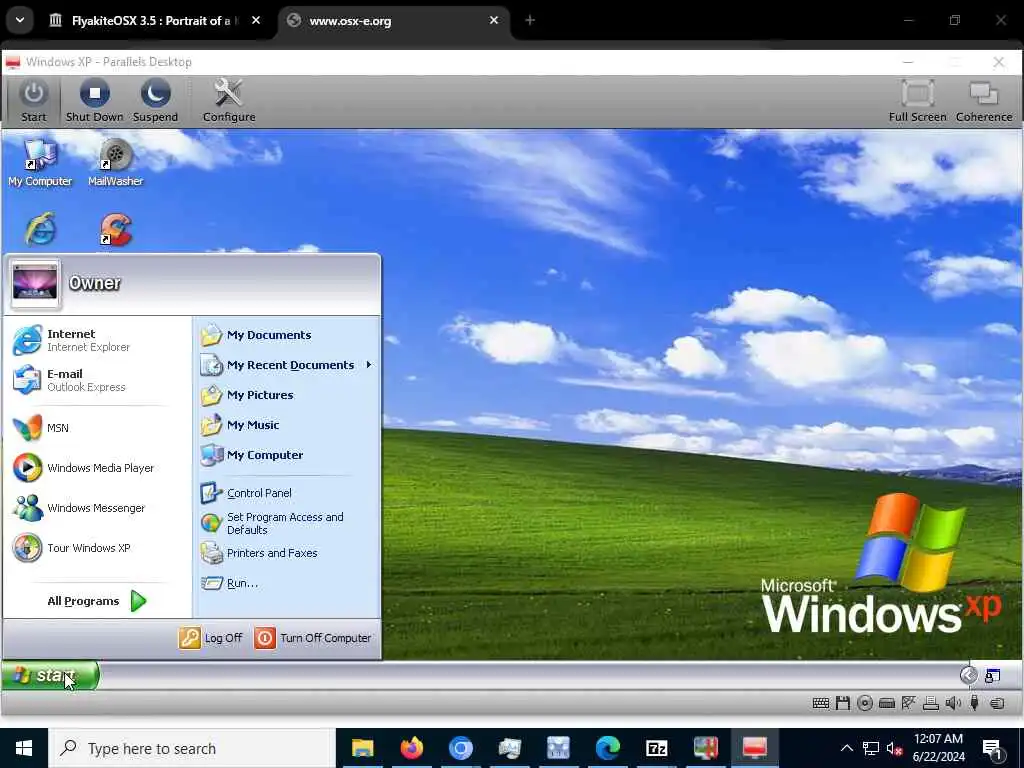Click the Log Off button
Screen dimensions: 1024x768
click(x=210, y=638)
